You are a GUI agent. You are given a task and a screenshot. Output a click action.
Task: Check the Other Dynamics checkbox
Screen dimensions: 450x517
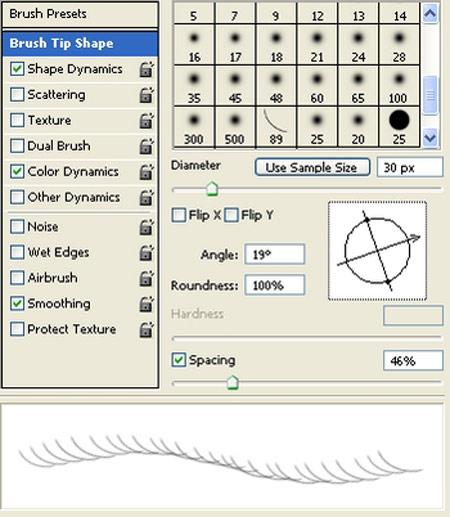17,197
